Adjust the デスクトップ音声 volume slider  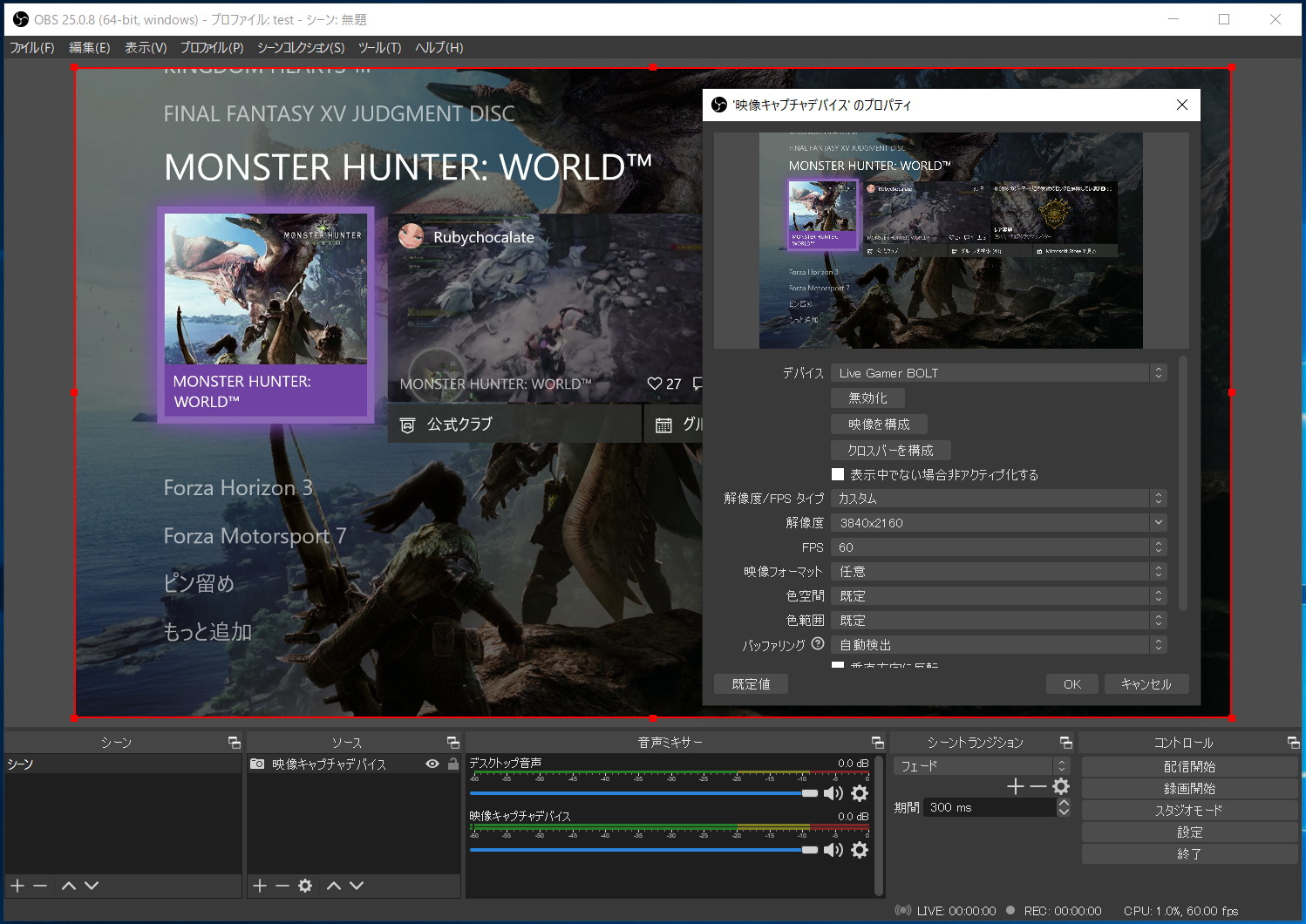[643, 793]
